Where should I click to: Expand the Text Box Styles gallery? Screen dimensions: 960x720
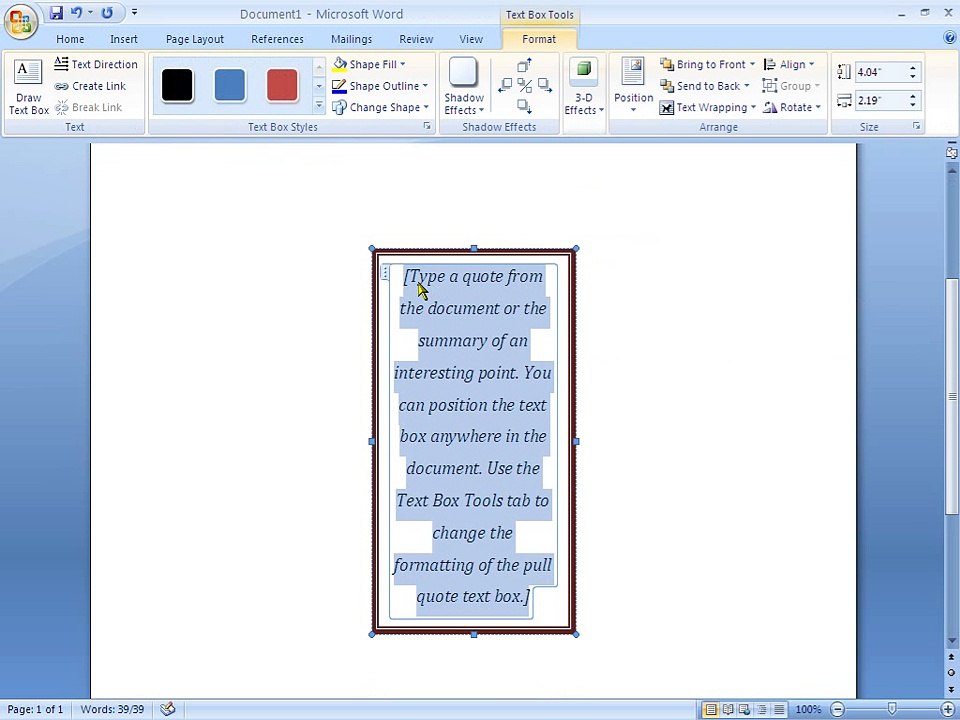pos(319,106)
